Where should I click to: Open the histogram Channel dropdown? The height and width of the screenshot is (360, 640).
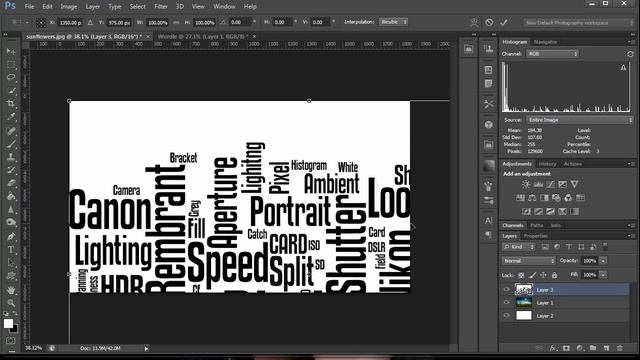(552, 54)
